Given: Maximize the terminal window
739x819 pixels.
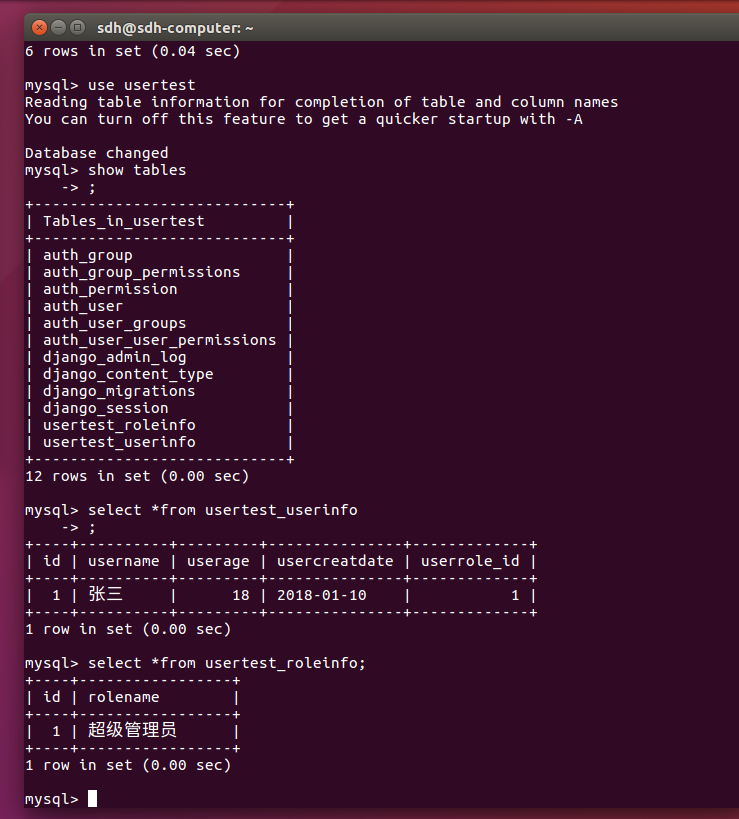Looking at the screenshot, I should (x=77, y=27).
